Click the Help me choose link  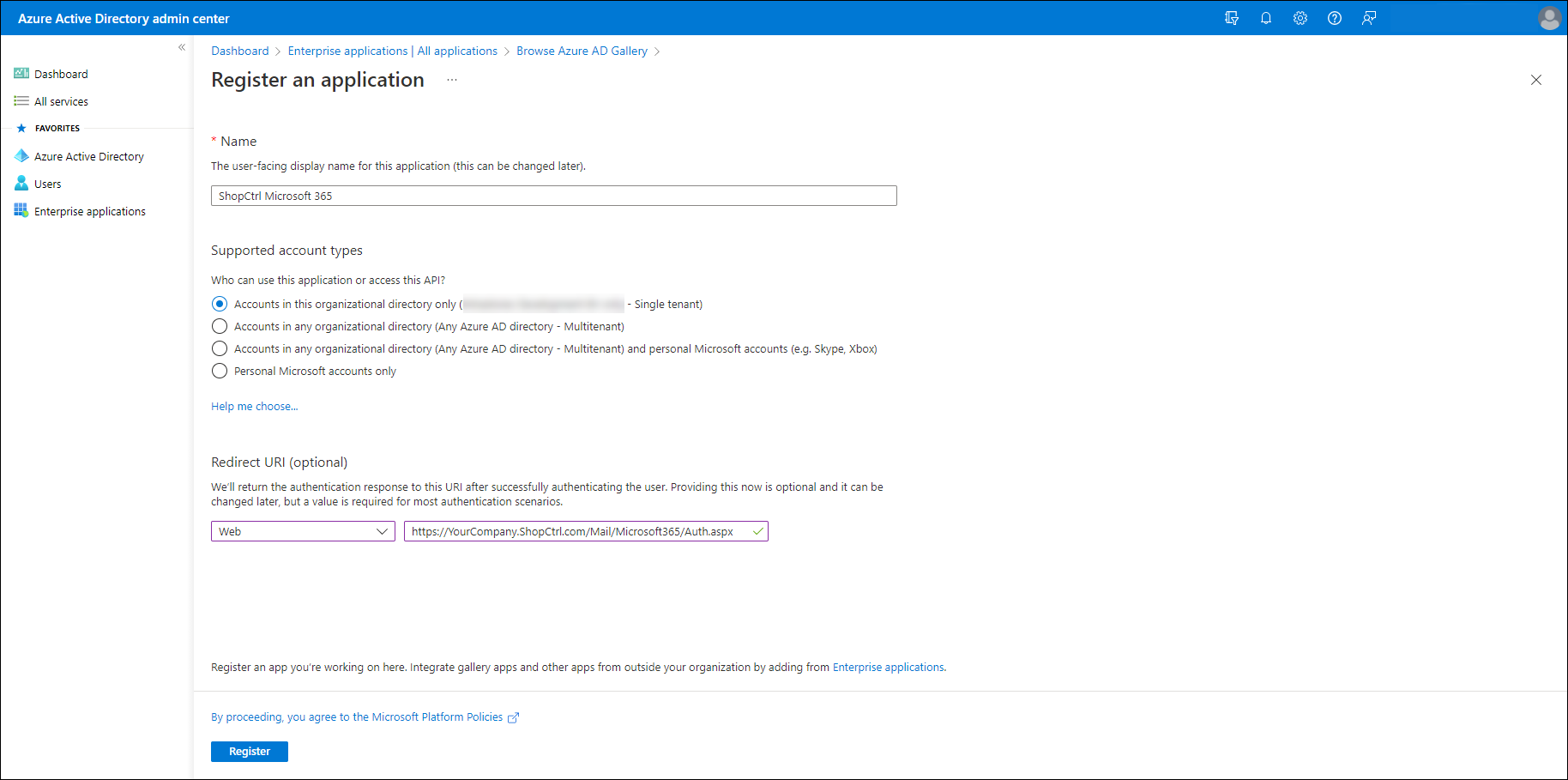click(x=255, y=406)
